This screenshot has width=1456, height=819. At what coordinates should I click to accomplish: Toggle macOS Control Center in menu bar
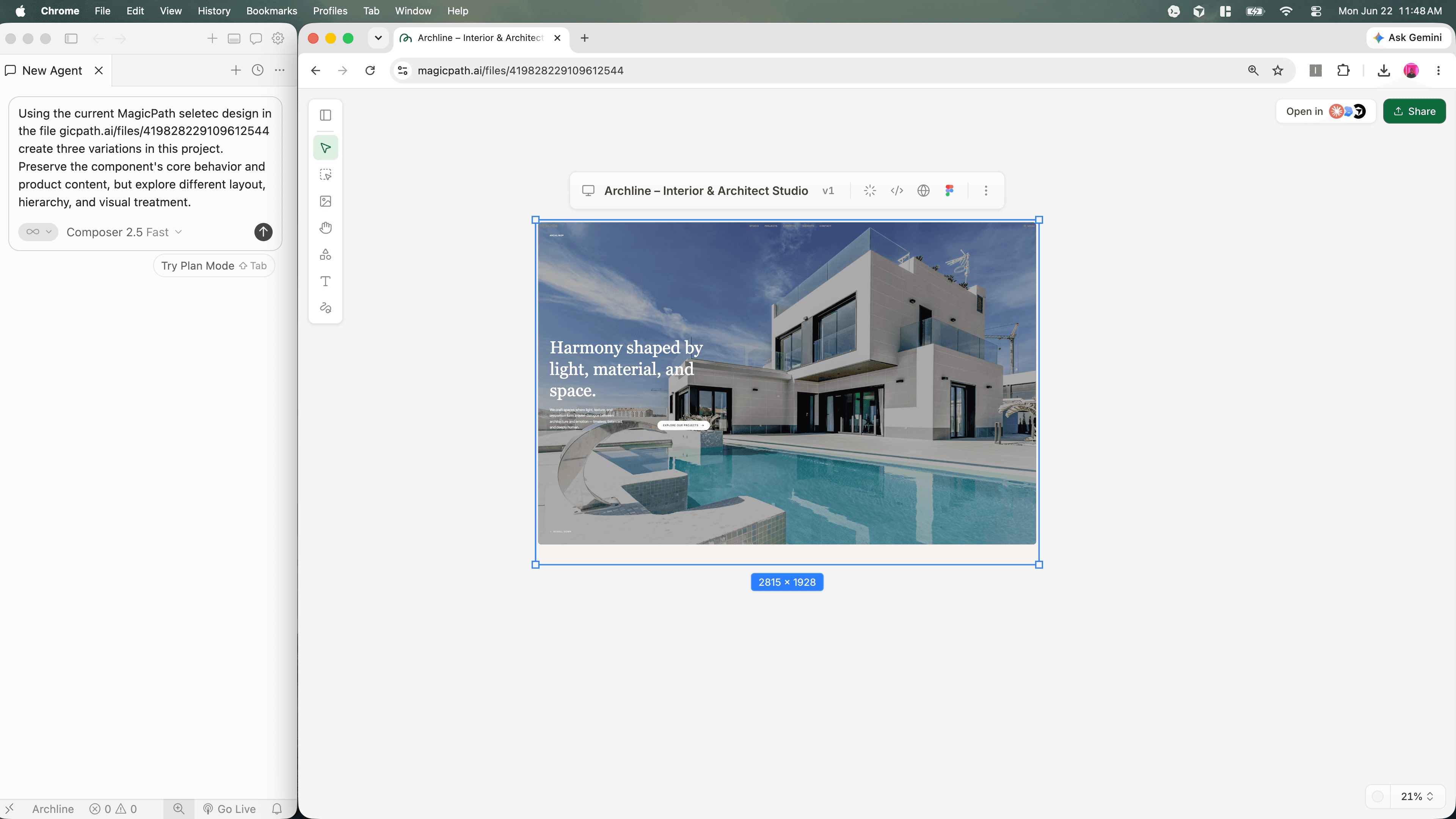tap(1316, 11)
